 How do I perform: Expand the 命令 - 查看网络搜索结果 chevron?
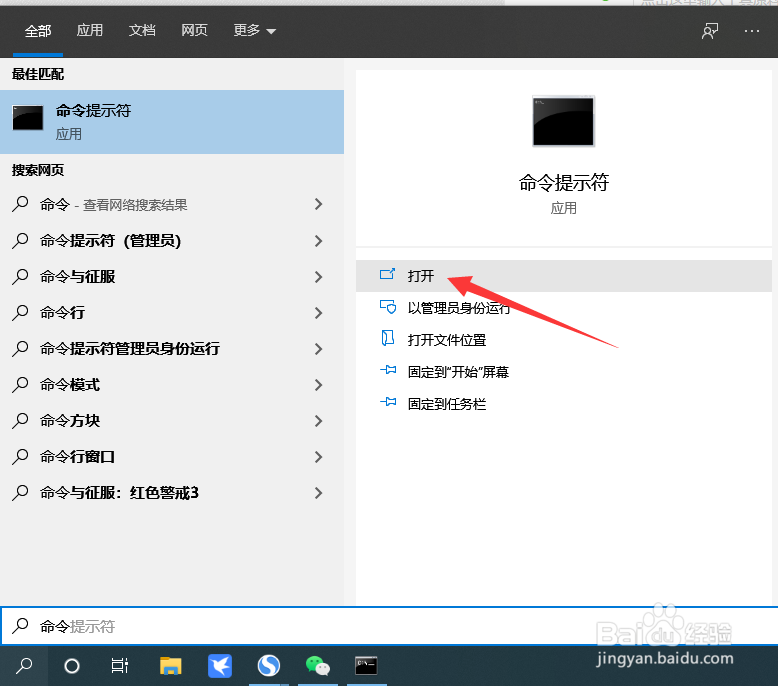click(319, 204)
